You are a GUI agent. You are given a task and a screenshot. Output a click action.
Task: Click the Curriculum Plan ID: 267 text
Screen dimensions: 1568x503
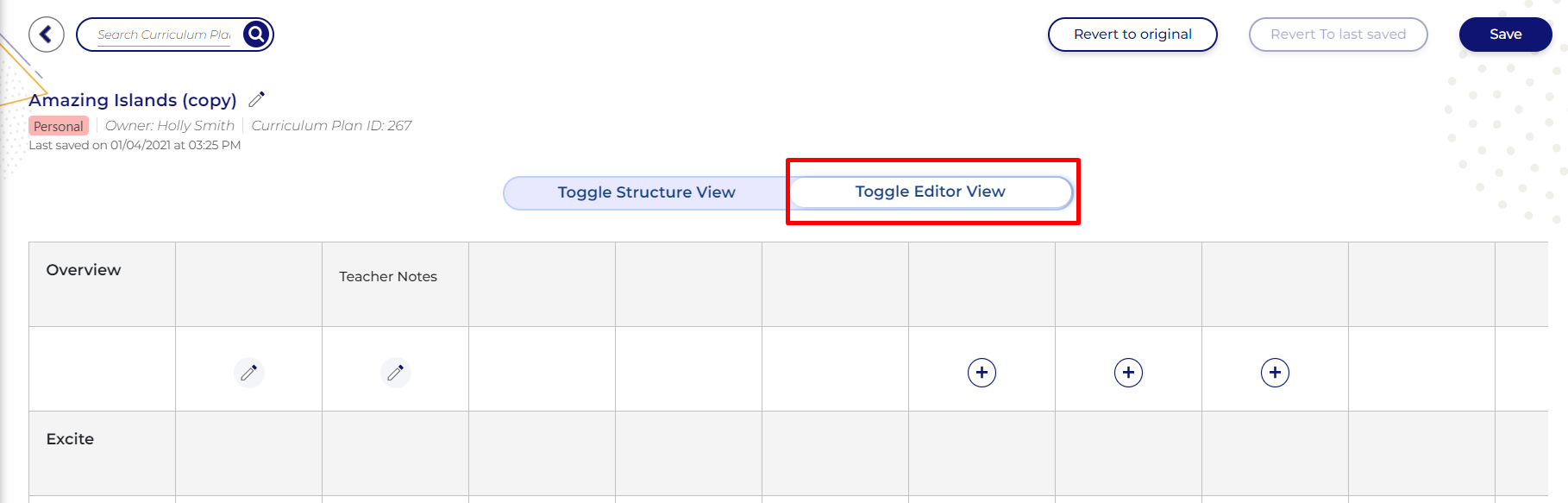[x=331, y=126]
